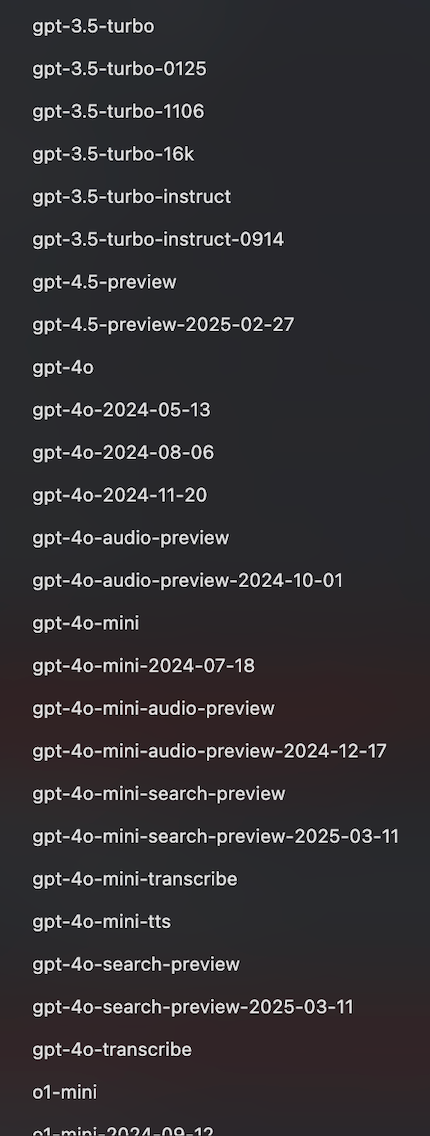Select the o1-mini model

pos(64,1093)
